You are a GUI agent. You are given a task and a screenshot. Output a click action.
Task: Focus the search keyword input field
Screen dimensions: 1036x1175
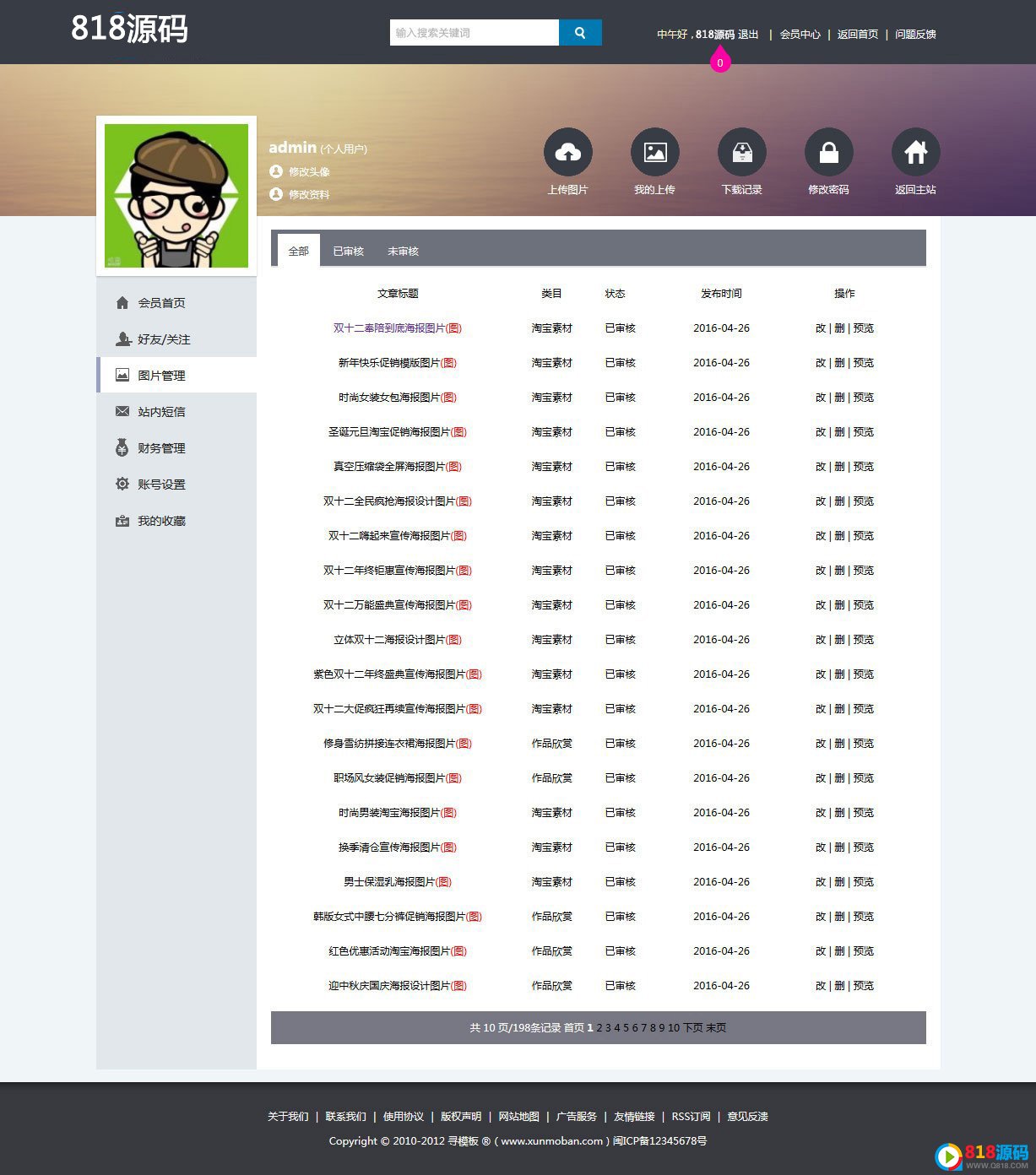(x=475, y=32)
